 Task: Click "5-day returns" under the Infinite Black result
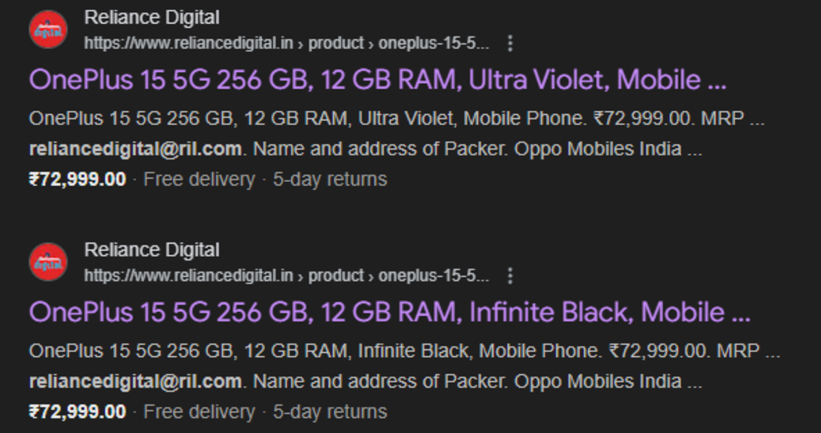(329, 412)
